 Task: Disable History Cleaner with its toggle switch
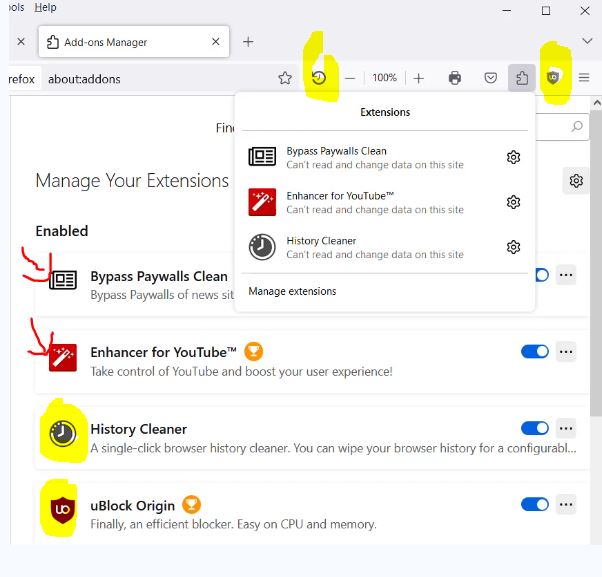[x=535, y=428]
